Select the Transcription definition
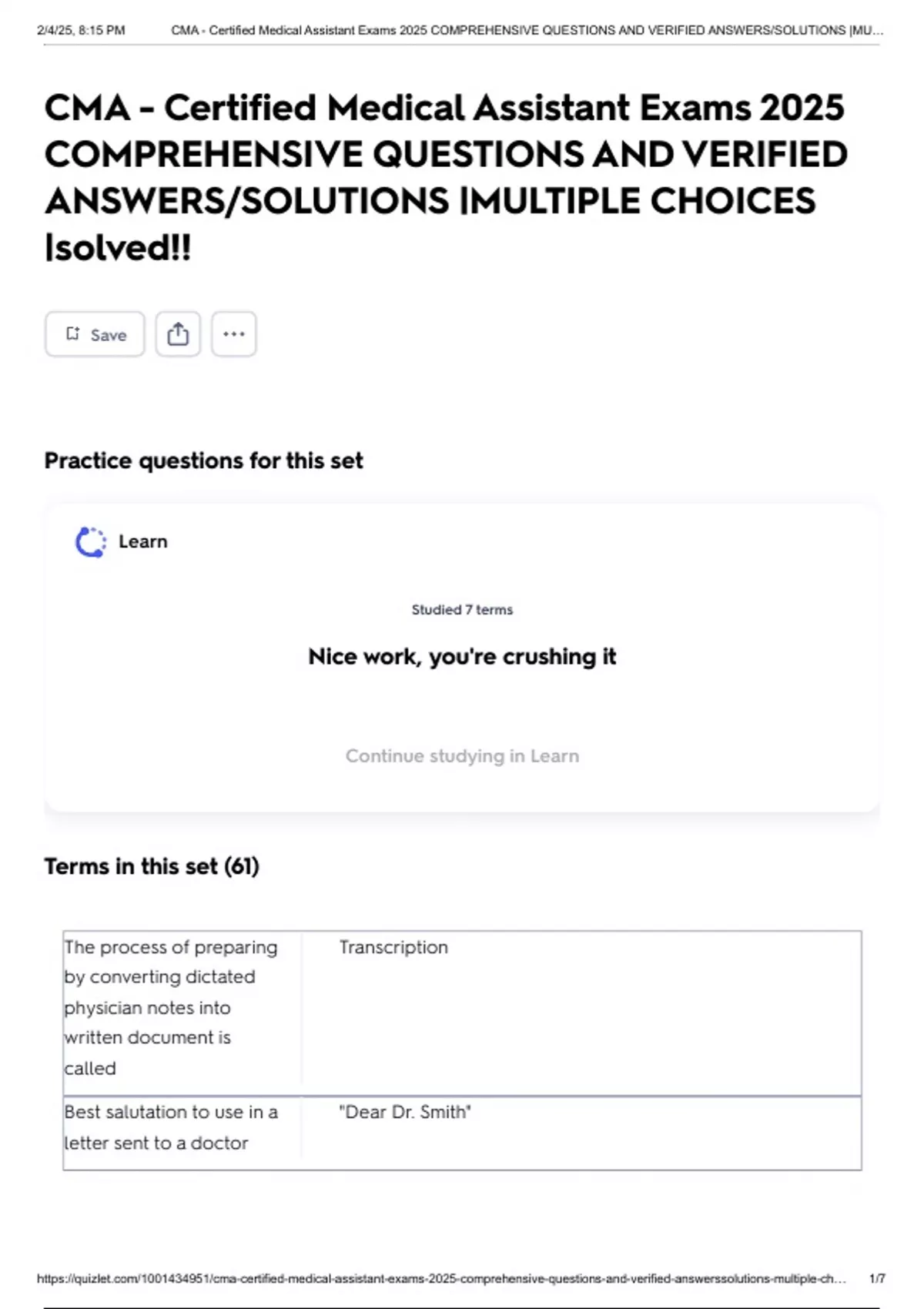Image resolution: width=924 pixels, height=1309 pixels. click(x=393, y=947)
